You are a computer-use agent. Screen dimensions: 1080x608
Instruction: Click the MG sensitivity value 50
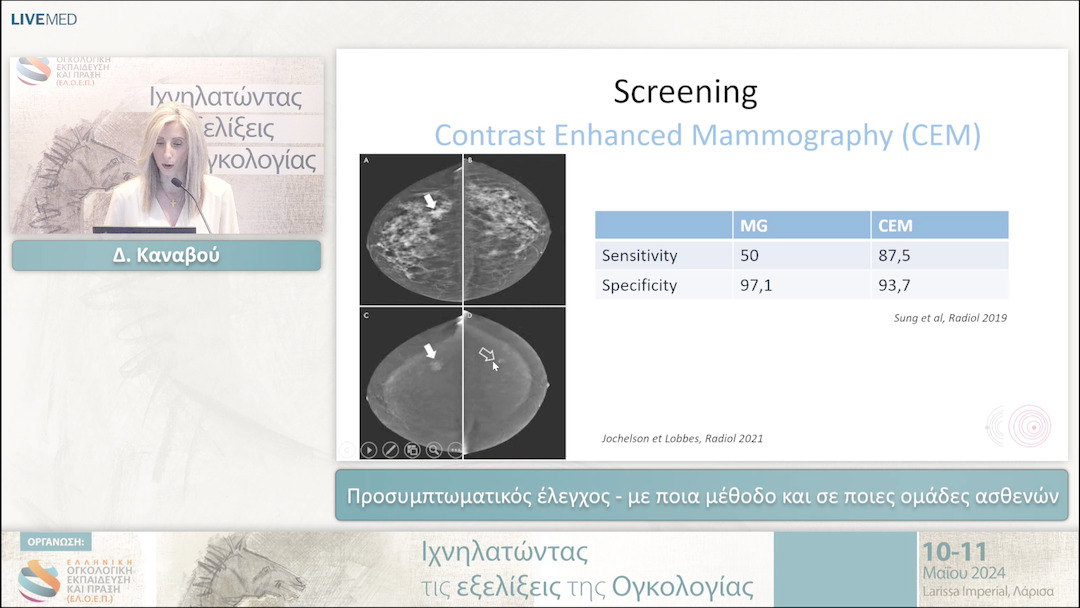[749, 255]
